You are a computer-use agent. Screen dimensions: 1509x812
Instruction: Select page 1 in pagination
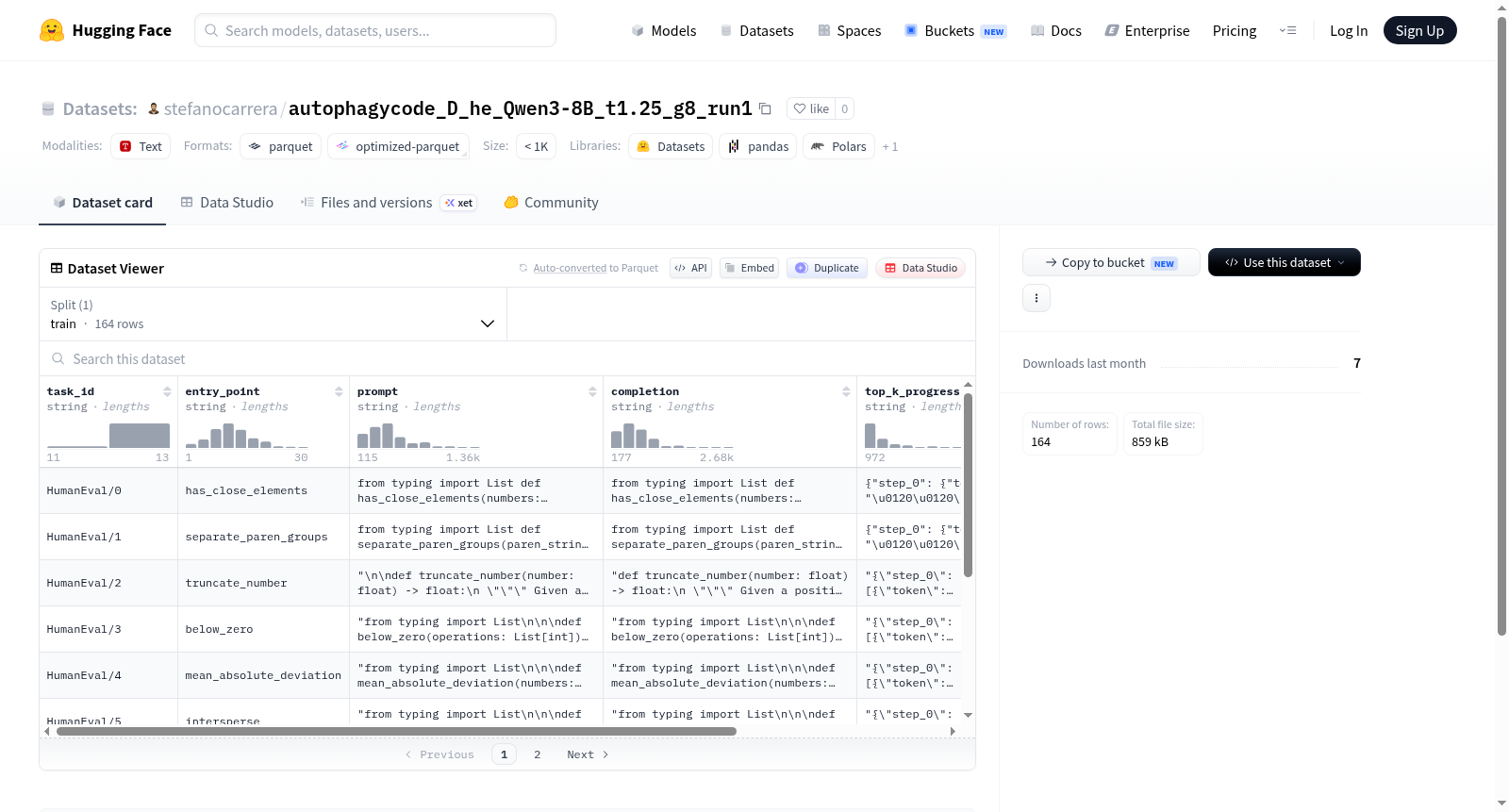[x=505, y=754]
